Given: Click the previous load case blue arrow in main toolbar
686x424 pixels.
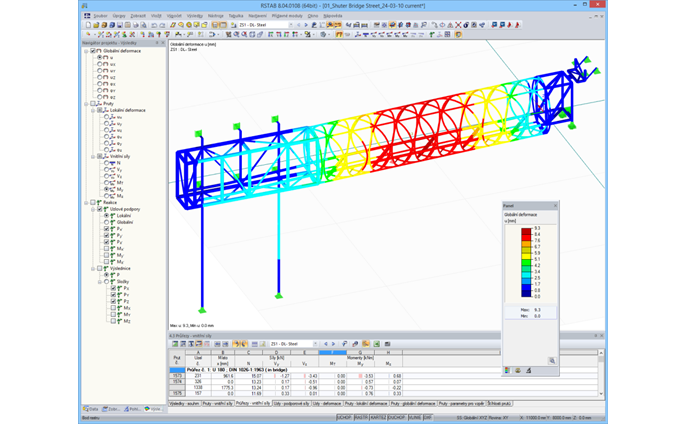Looking at the screenshot, I should click(299, 25).
